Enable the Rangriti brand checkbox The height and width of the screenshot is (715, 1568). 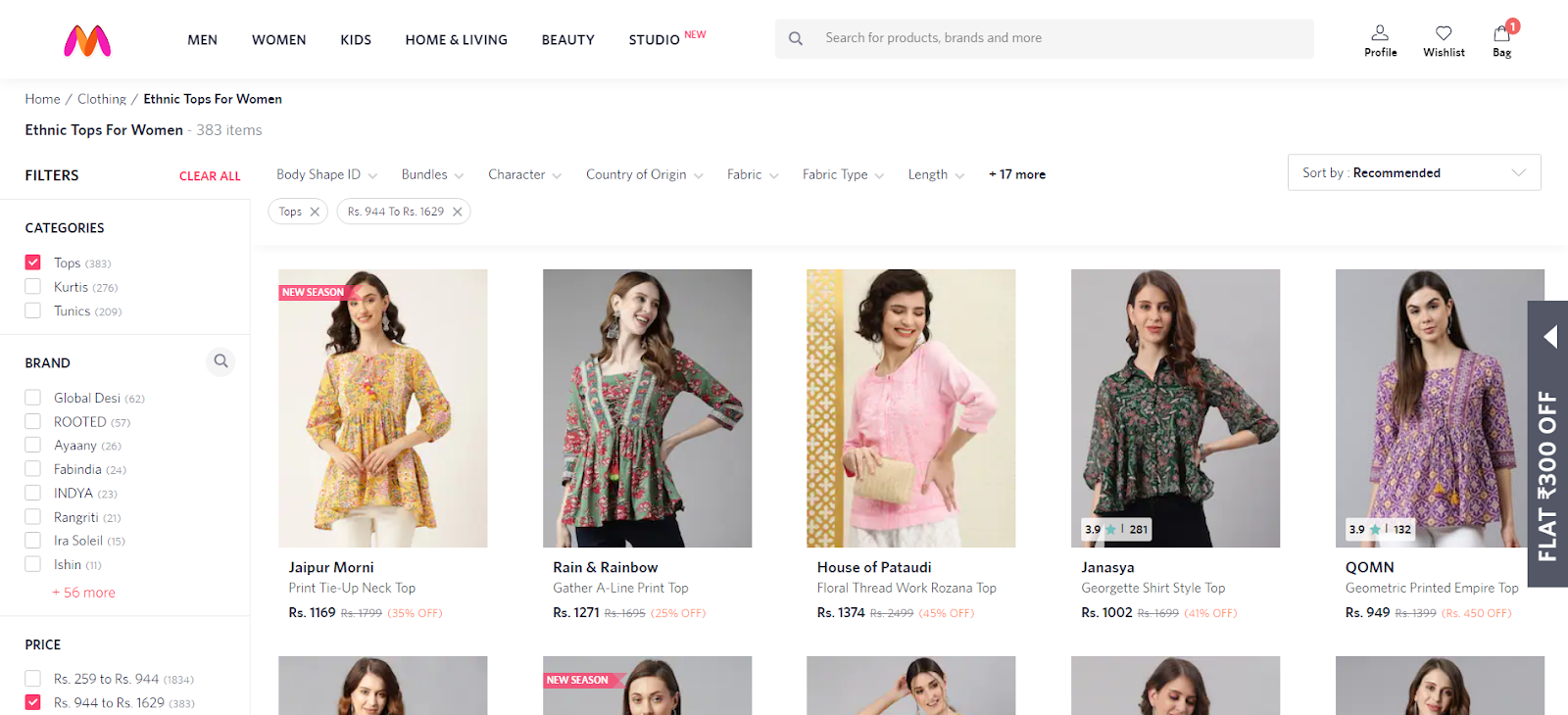[x=33, y=517]
